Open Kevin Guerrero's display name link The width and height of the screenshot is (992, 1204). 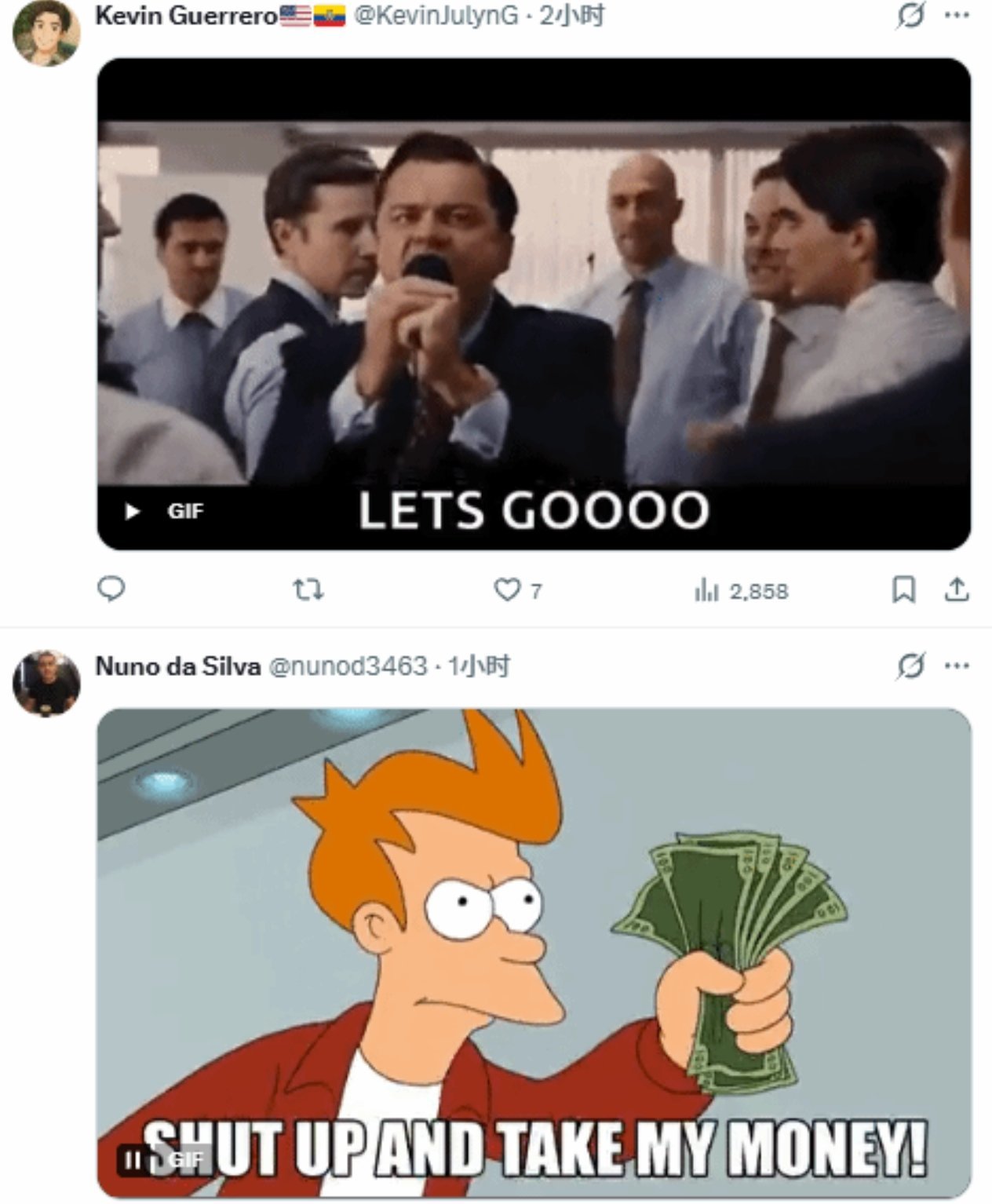[x=186, y=15]
